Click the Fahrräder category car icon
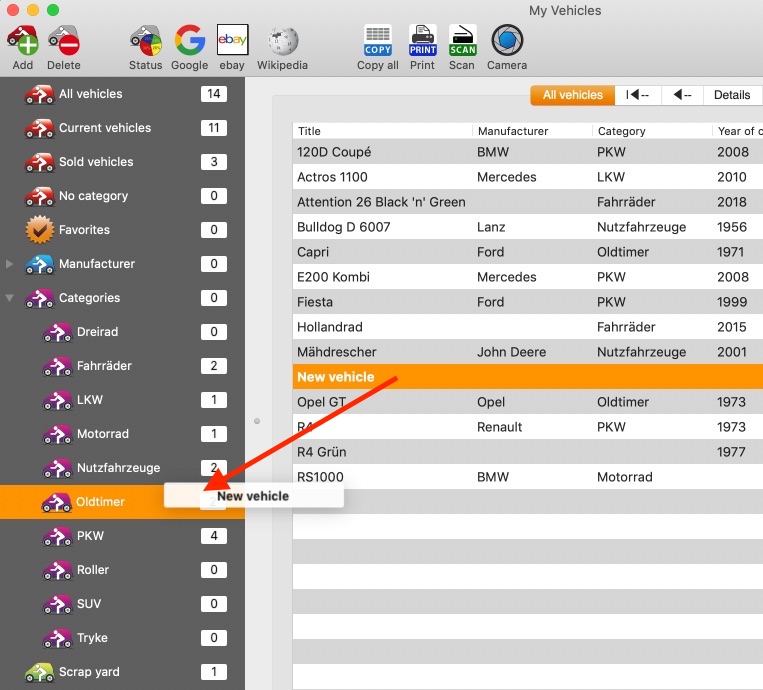763x690 pixels. click(x=57, y=366)
